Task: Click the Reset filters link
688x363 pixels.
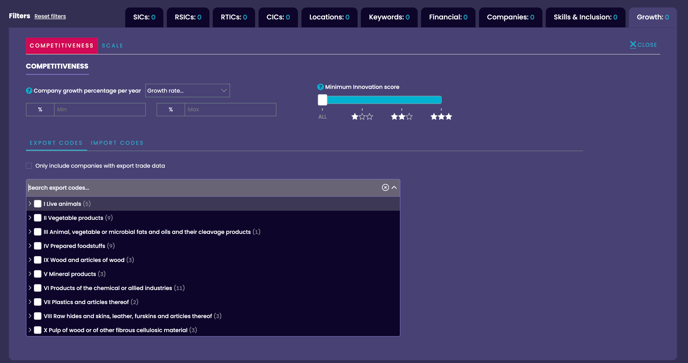Action: (50, 17)
